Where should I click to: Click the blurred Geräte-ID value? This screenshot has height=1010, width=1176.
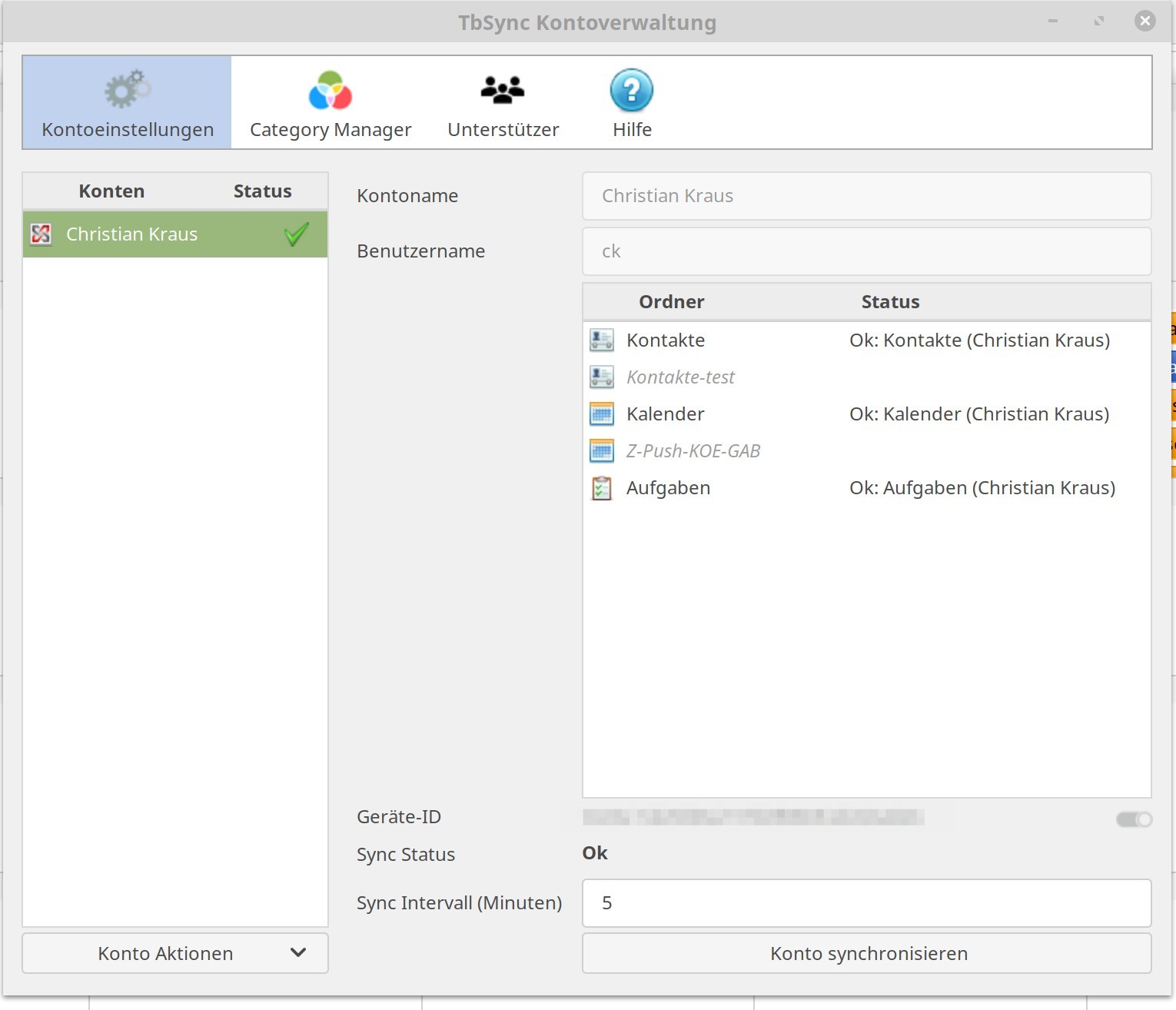click(753, 817)
